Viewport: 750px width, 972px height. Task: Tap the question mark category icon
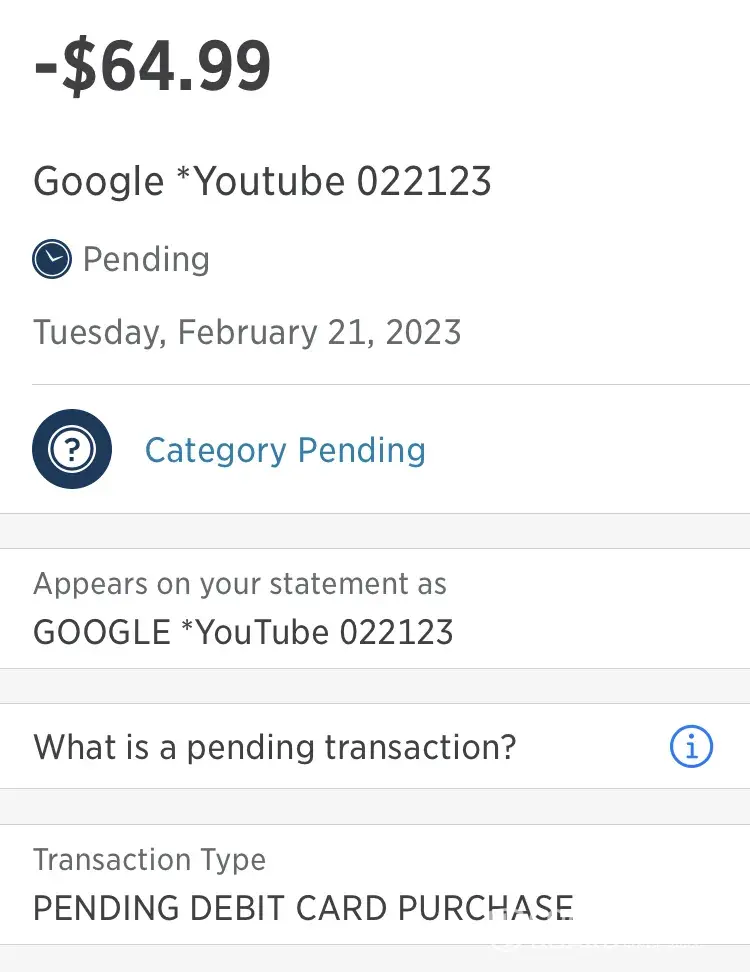pos(72,450)
